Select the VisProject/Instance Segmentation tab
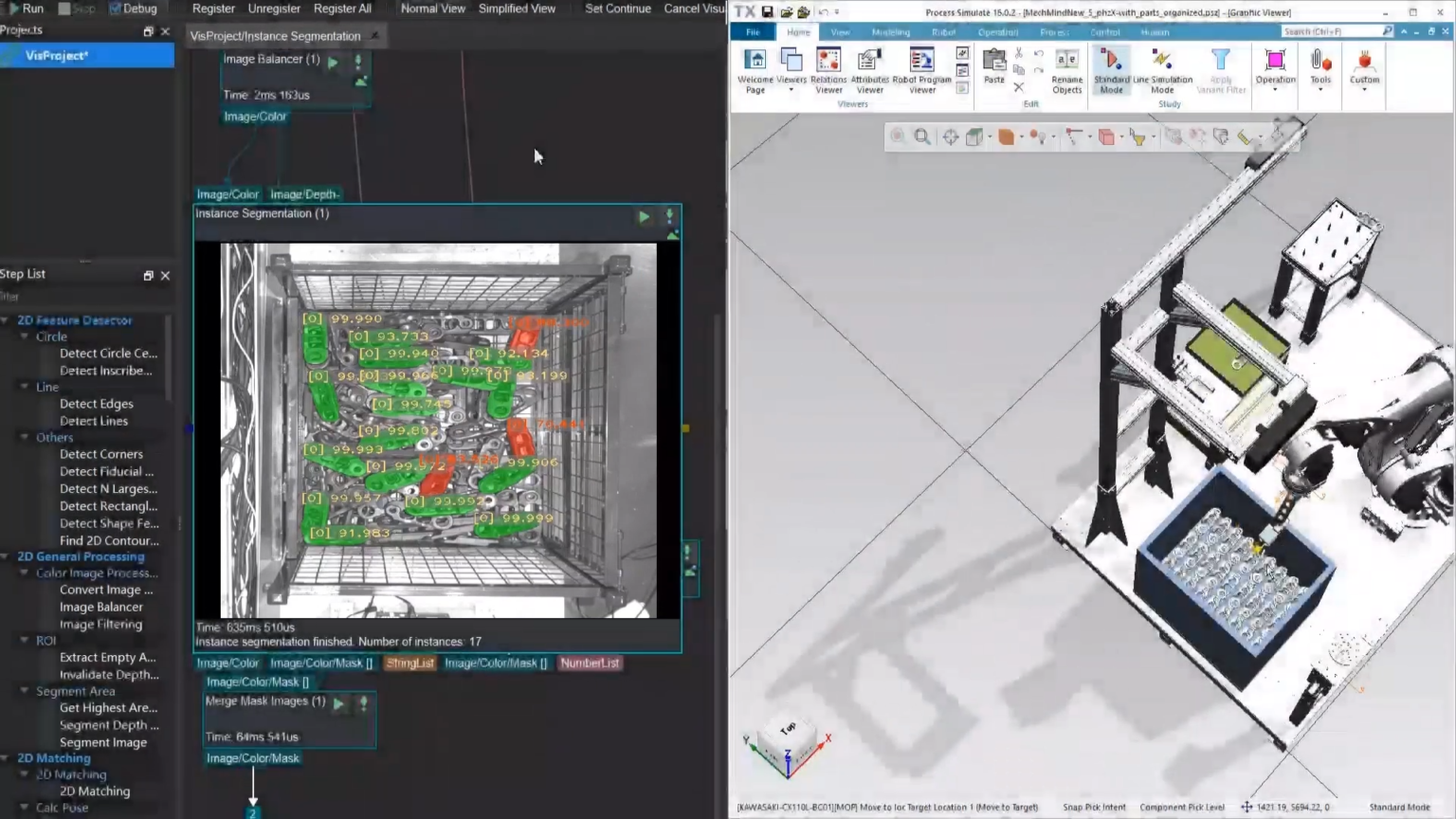Viewport: 1456px width, 819px height. 275,36
